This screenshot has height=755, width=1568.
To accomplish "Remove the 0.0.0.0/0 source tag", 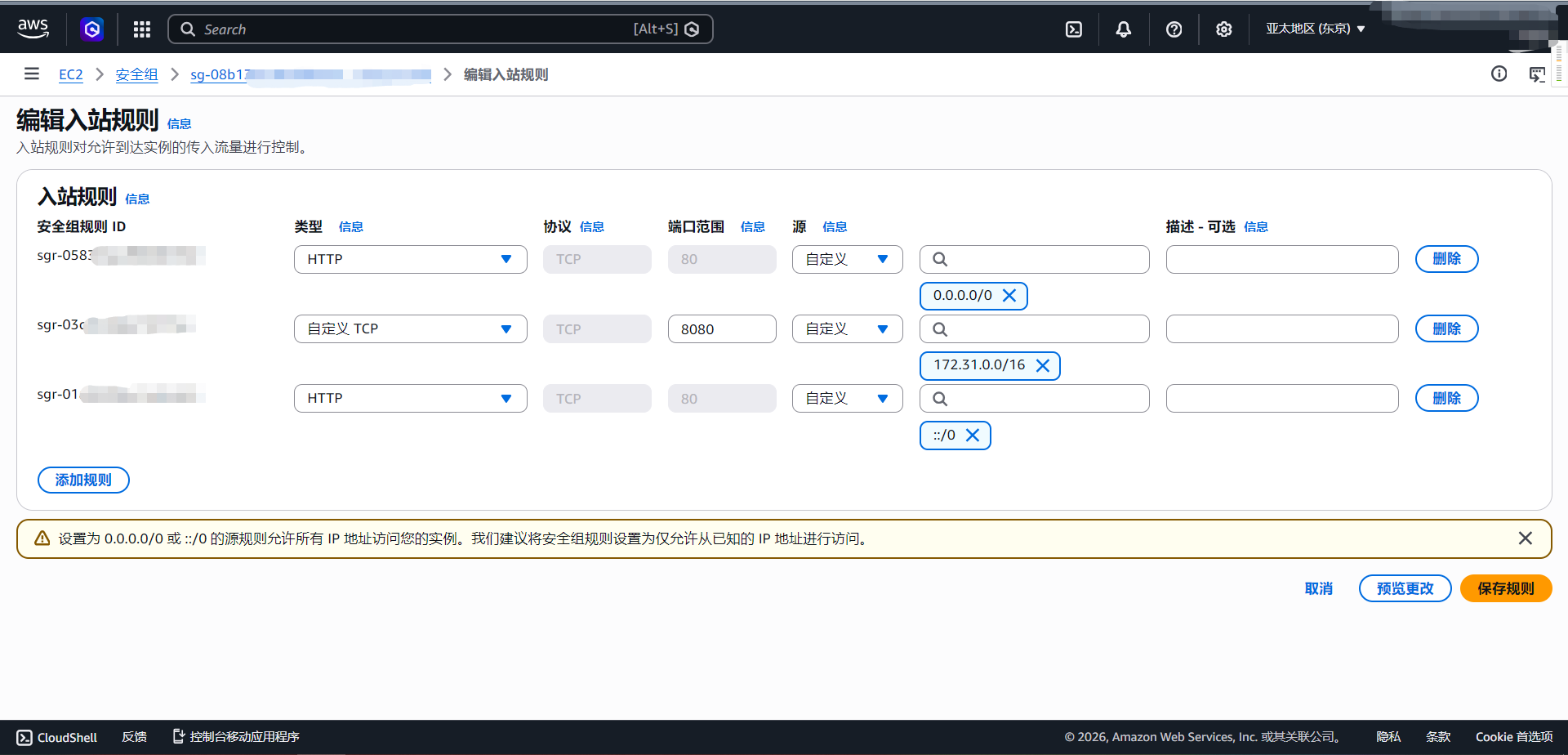I will point(1009,296).
